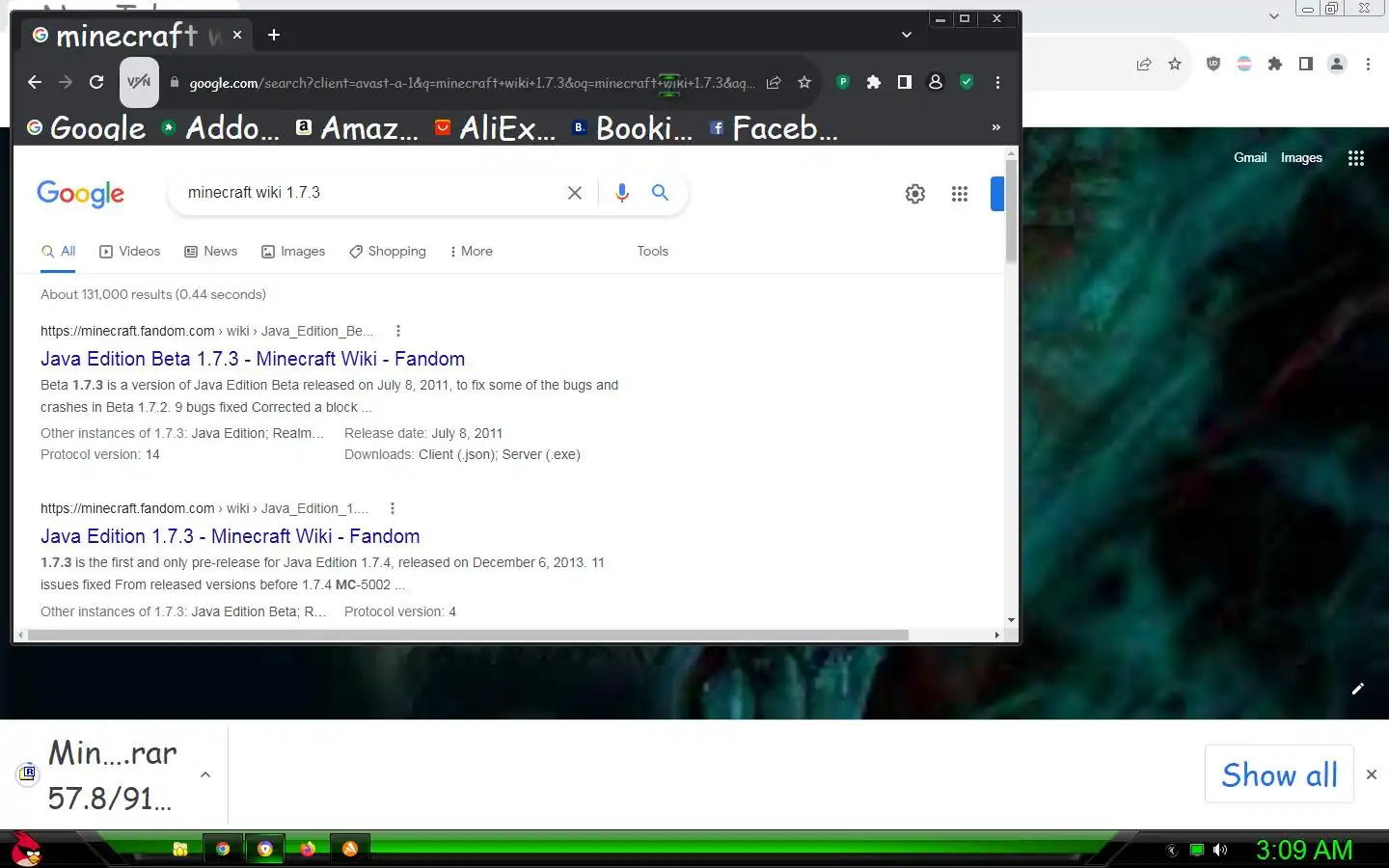Click the volume speaker tray icon

click(1220, 850)
